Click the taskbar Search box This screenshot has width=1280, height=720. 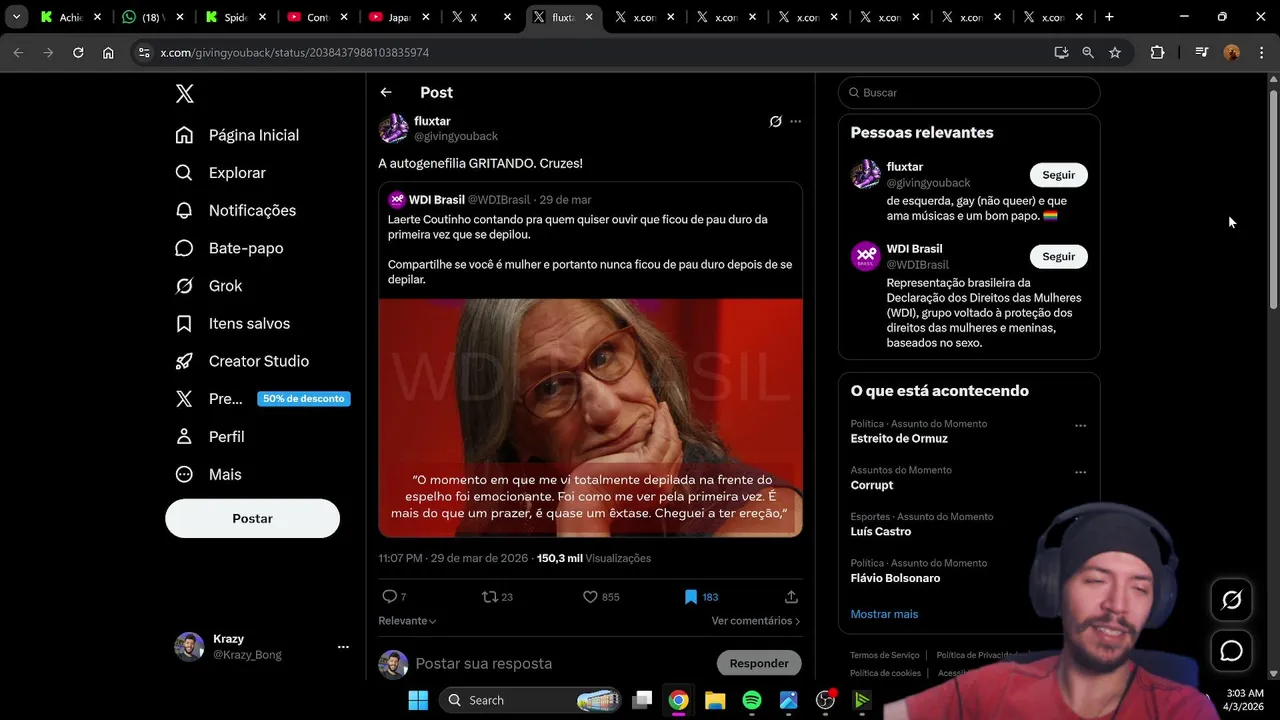(x=532, y=700)
